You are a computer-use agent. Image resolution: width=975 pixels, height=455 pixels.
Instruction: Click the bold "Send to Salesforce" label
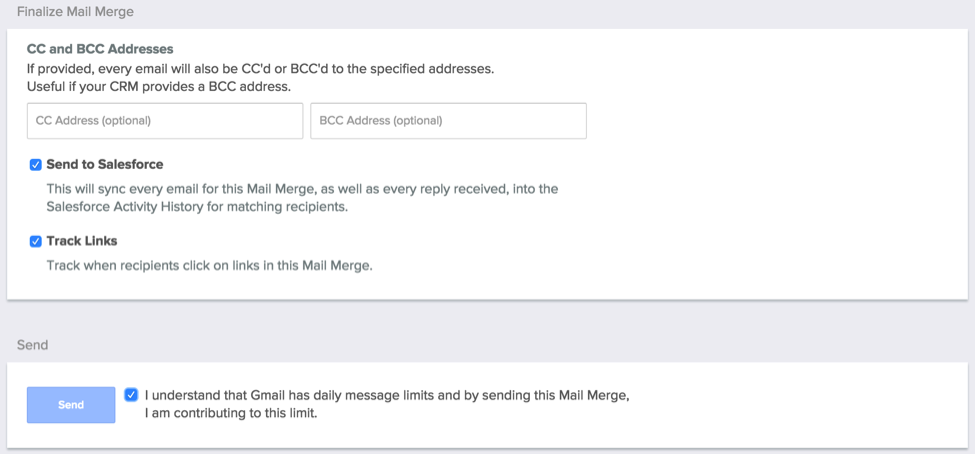click(x=105, y=164)
